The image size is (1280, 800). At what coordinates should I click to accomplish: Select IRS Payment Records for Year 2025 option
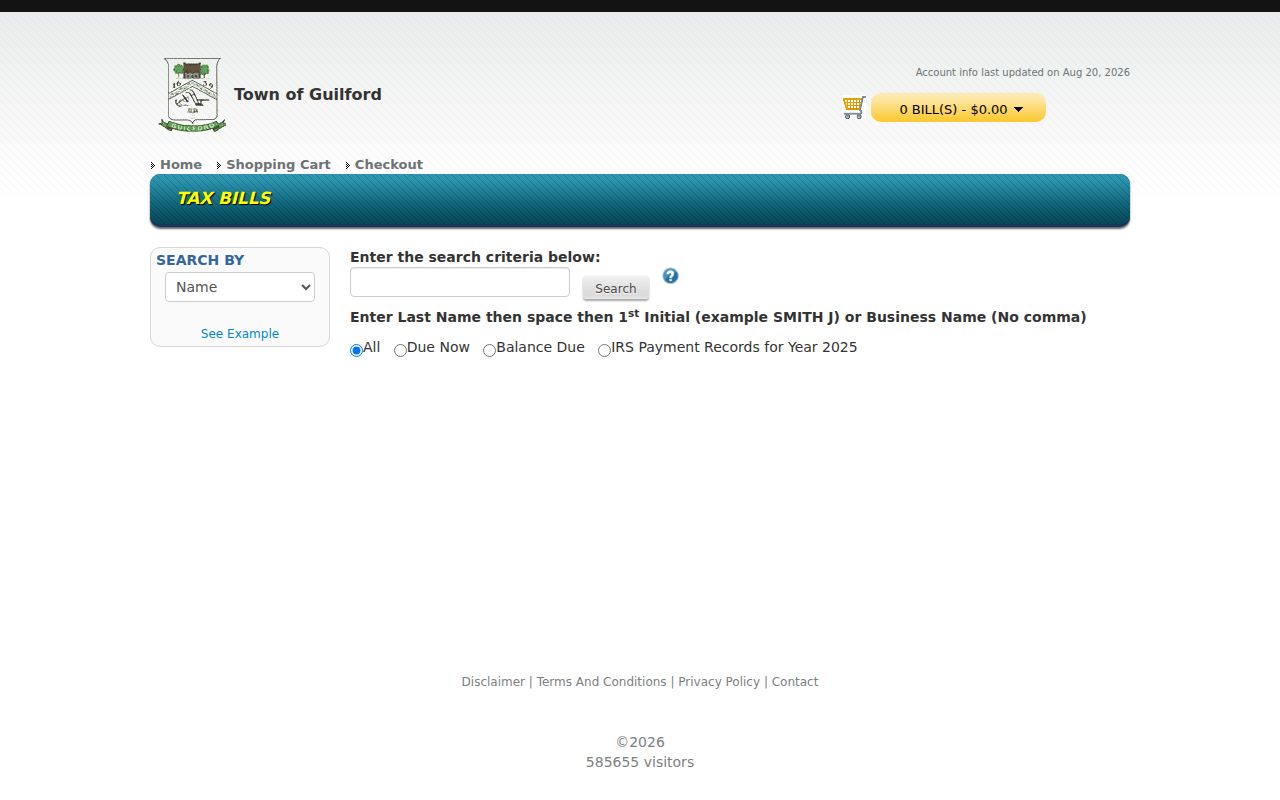(x=604, y=350)
